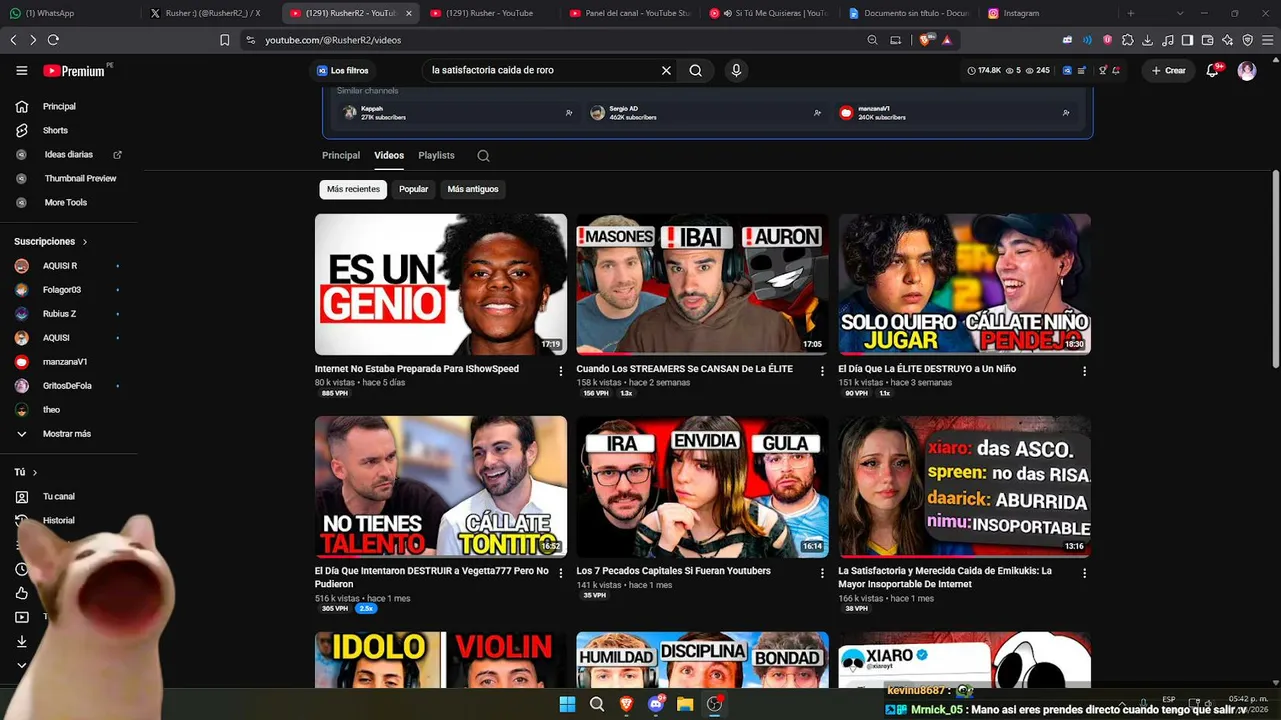Click the Crear button
The image size is (1281, 720).
(x=1168, y=71)
